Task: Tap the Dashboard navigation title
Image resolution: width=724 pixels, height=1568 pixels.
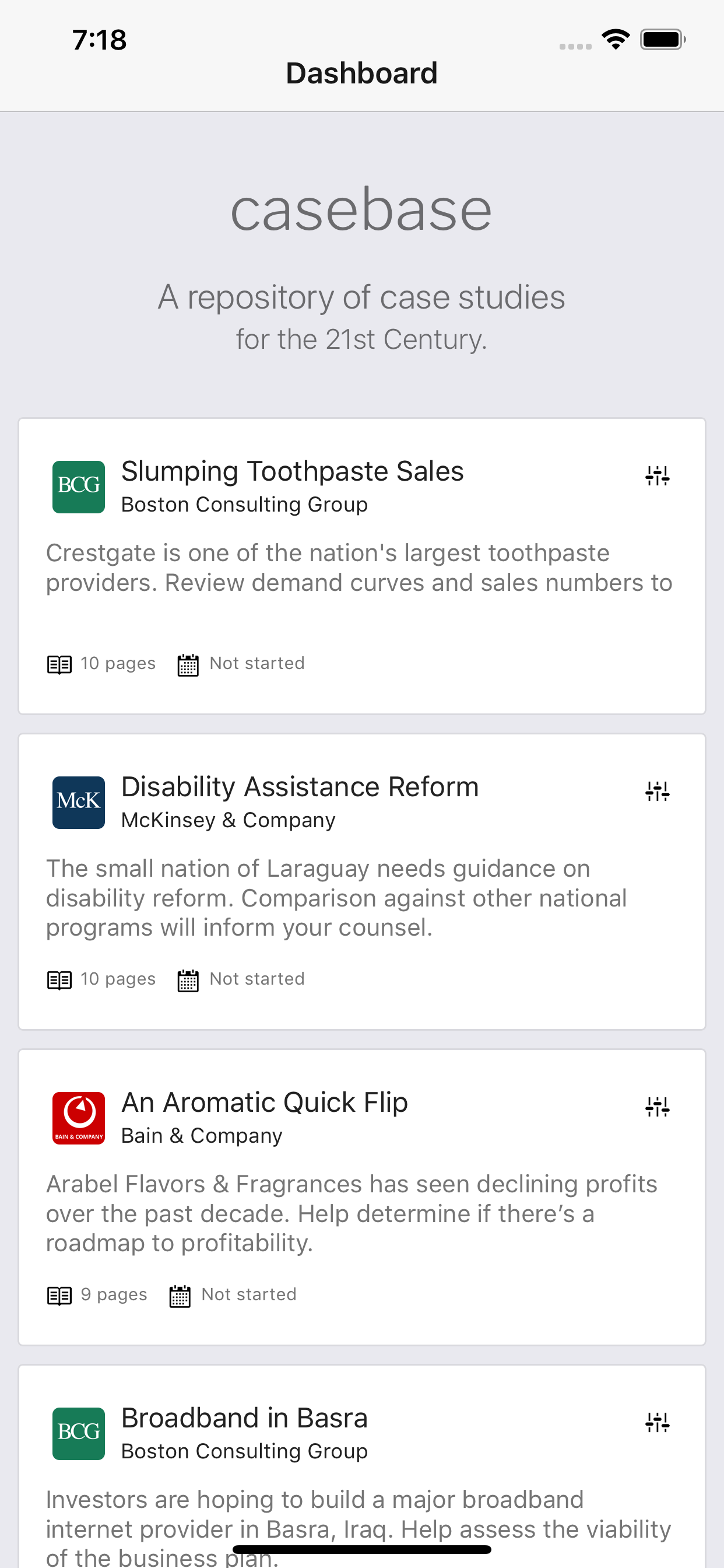Action: pos(361,73)
